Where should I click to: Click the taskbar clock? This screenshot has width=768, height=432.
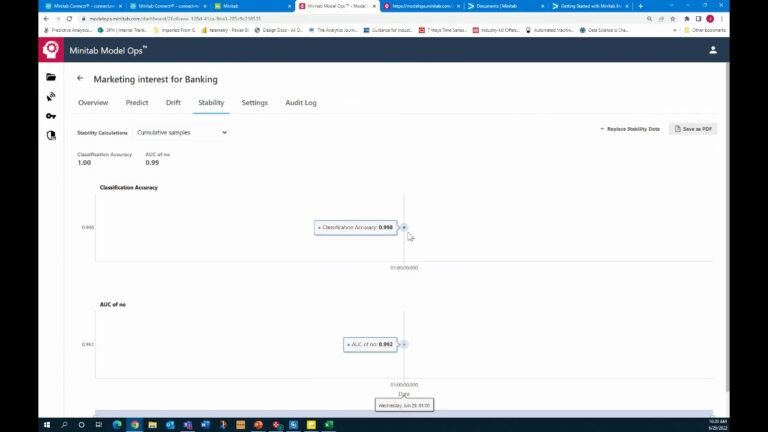(718, 425)
